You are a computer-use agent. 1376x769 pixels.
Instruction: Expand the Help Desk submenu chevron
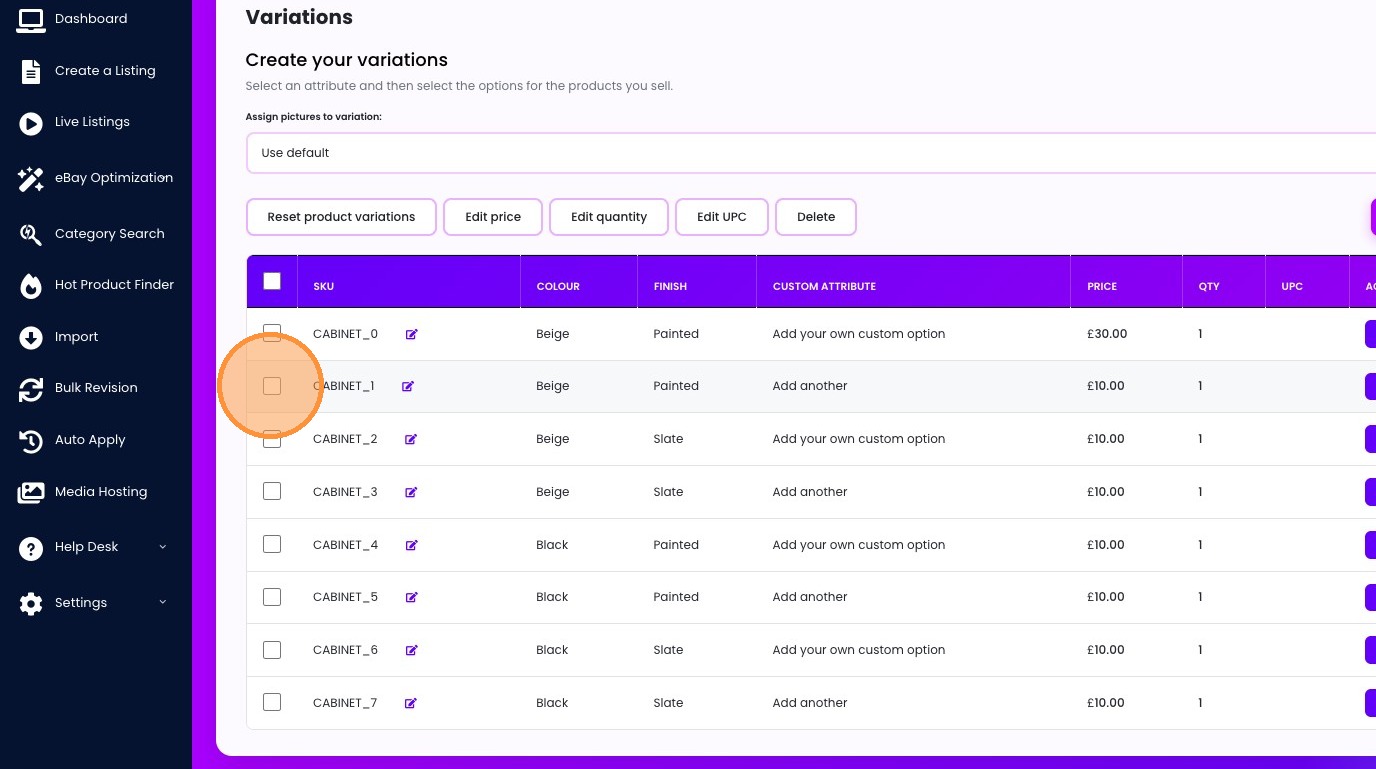(x=163, y=547)
